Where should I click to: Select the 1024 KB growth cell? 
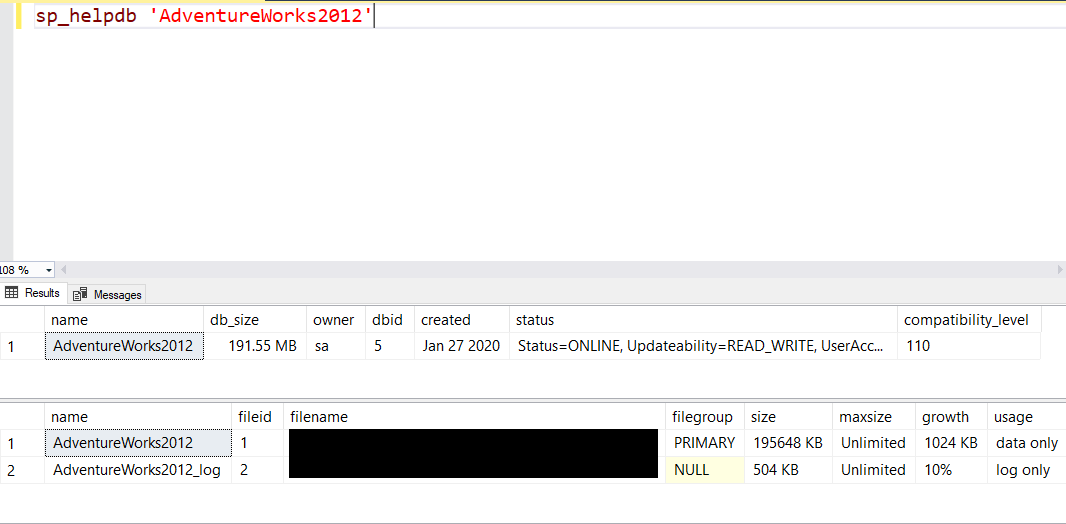950,443
